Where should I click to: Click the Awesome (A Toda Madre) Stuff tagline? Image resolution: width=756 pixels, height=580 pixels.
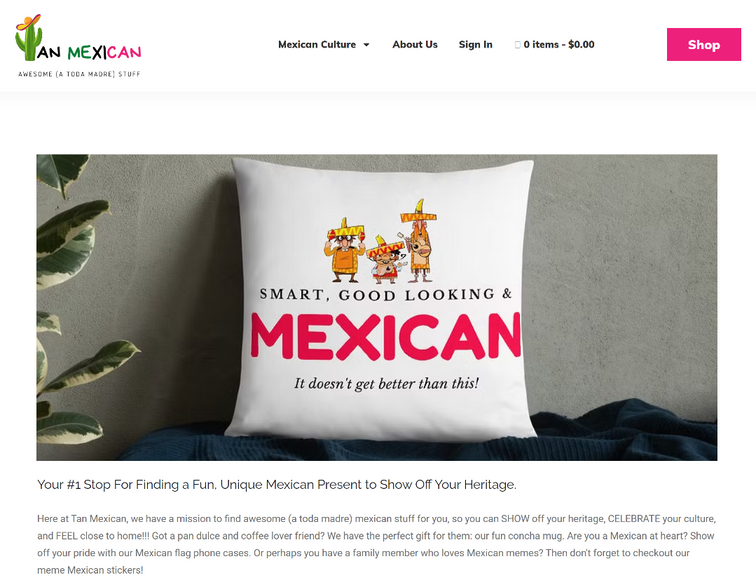79,74
